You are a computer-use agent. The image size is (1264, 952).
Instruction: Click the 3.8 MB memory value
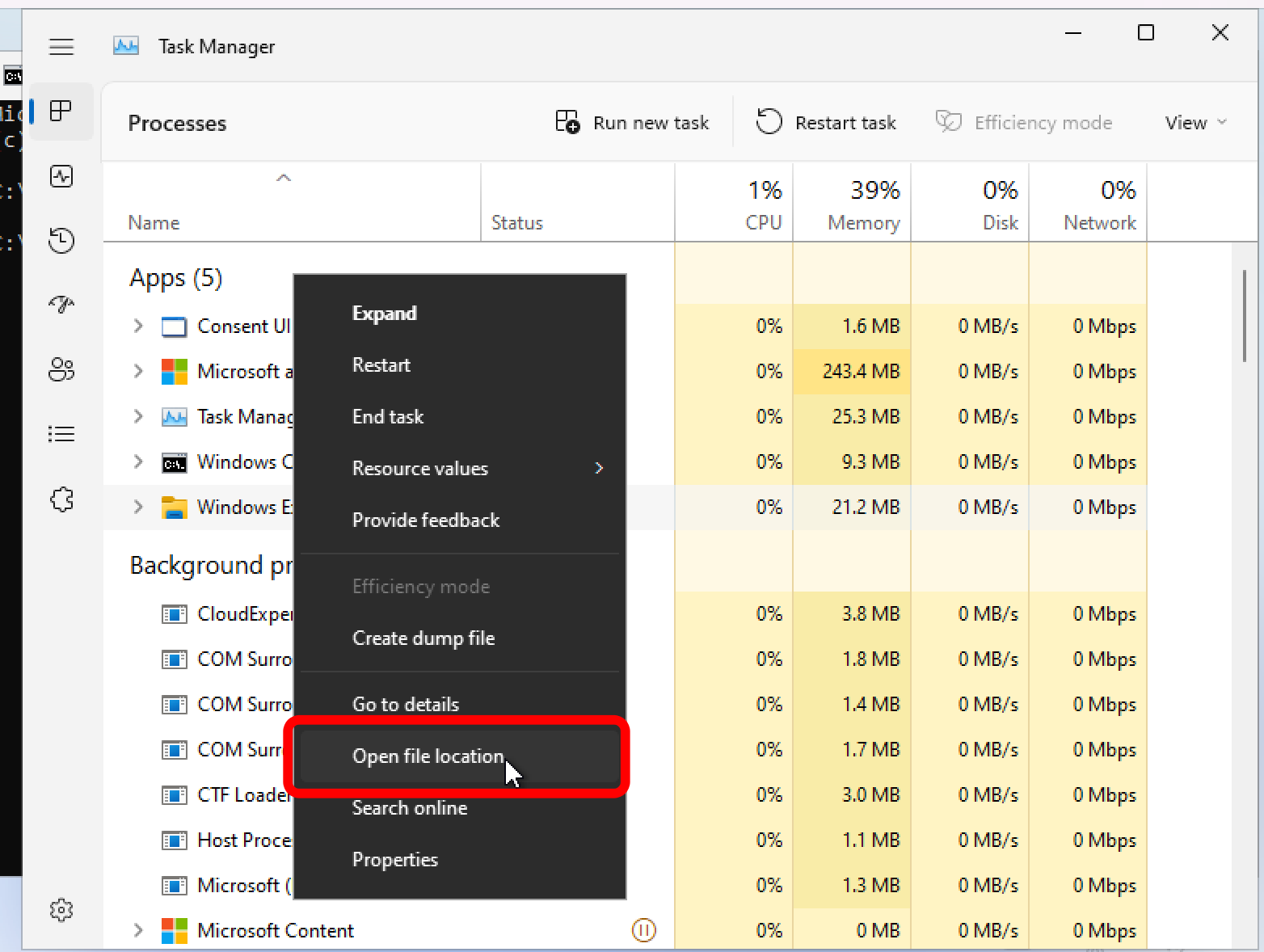(x=870, y=614)
